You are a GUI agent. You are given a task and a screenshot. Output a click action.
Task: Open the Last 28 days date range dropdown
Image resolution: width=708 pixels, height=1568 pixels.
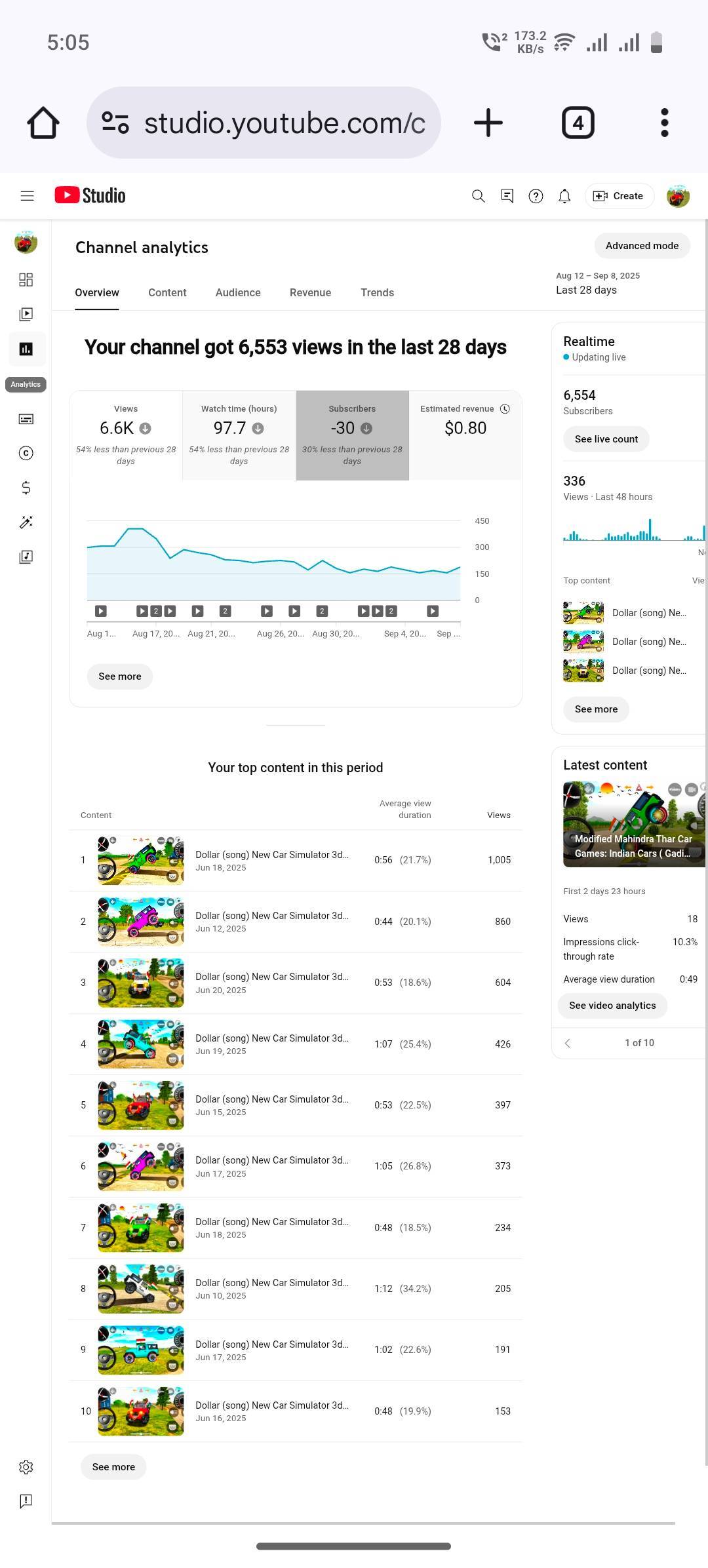[x=597, y=283]
